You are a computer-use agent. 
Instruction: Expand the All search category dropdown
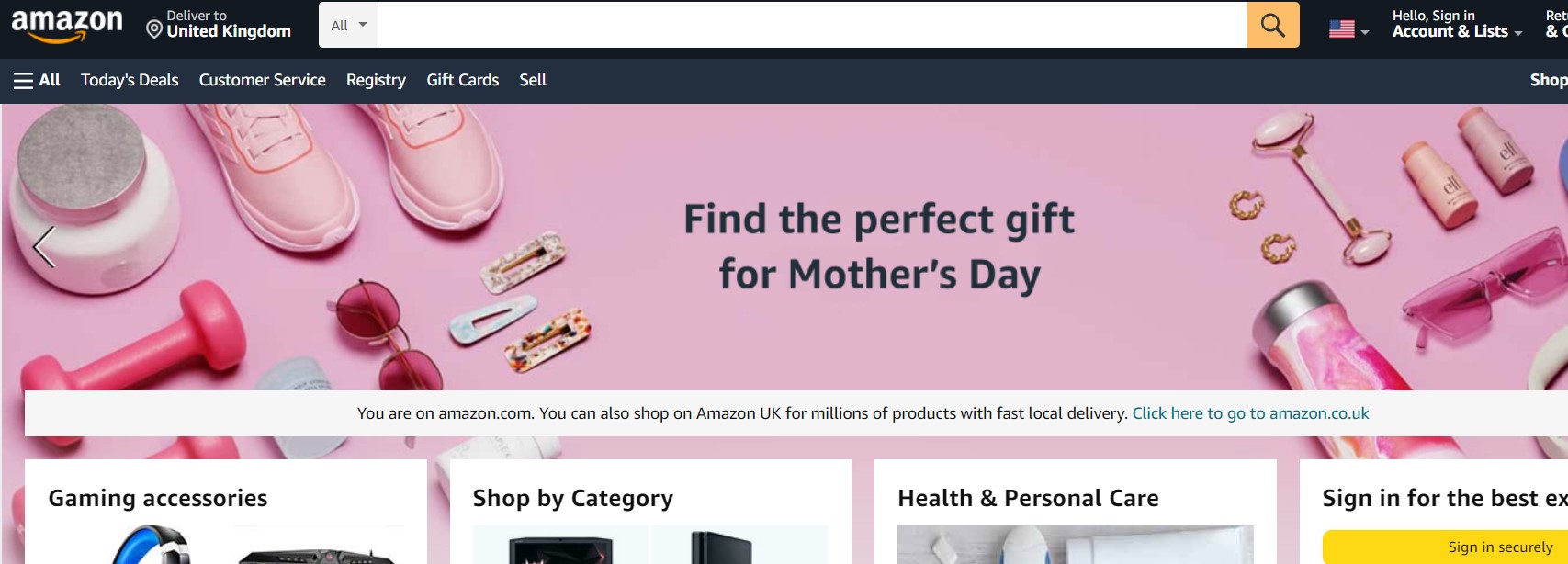pos(349,25)
